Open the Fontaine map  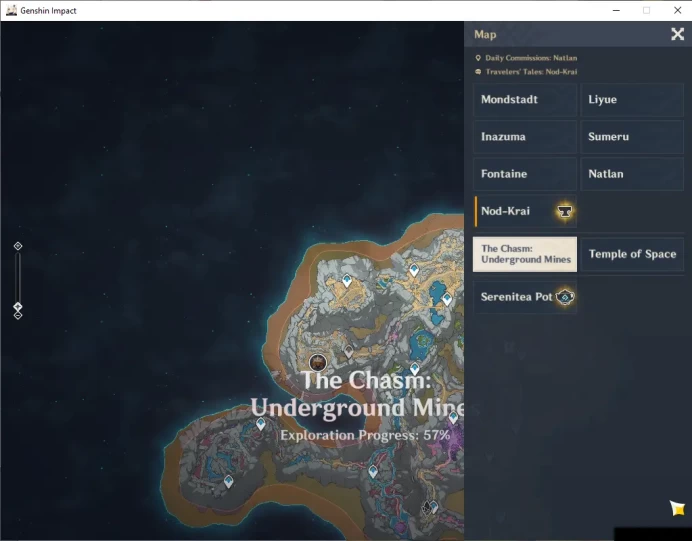[525, 174]
